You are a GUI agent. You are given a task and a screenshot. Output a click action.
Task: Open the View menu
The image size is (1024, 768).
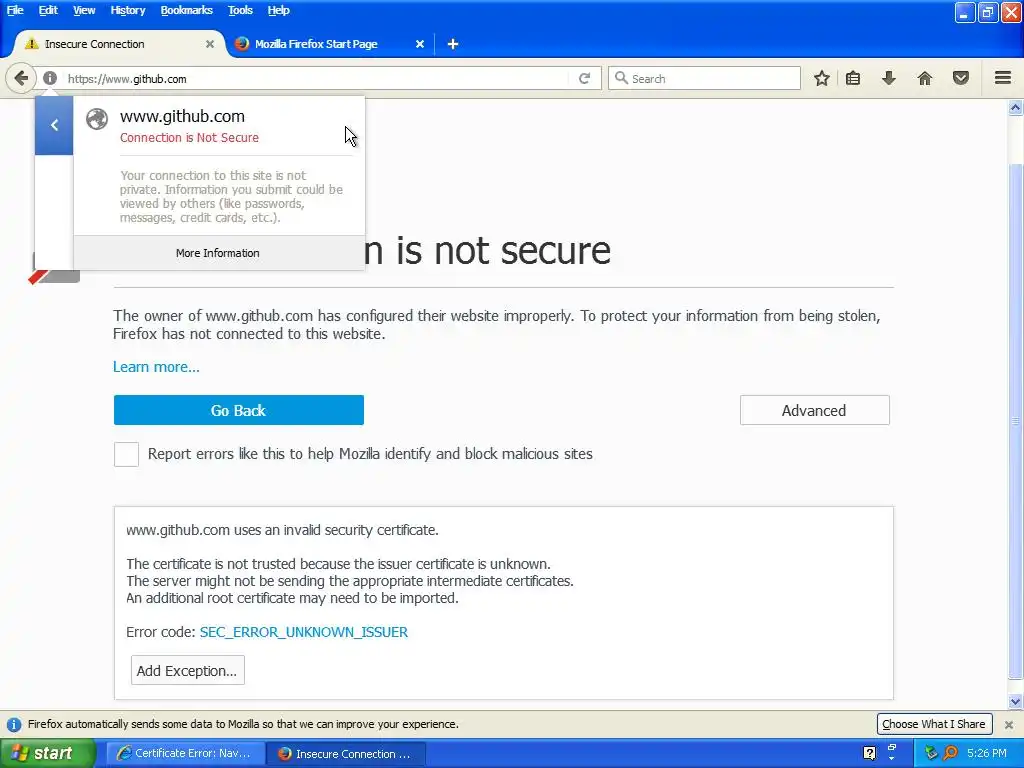84,10
